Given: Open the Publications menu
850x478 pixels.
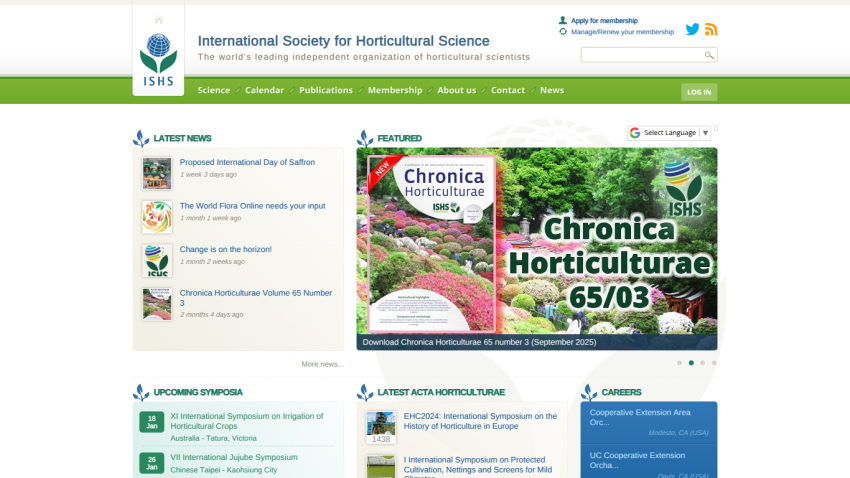Looking at the screenshot, I should pos(326,91).
